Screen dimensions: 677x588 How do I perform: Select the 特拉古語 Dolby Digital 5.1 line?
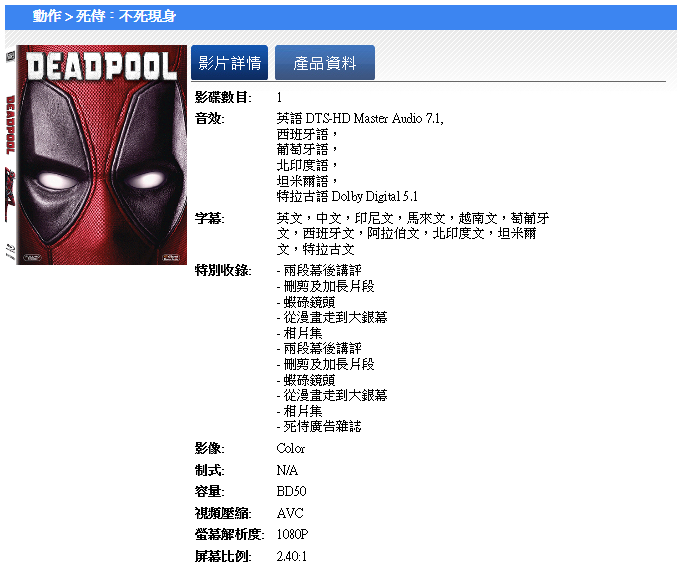(347, 196)
